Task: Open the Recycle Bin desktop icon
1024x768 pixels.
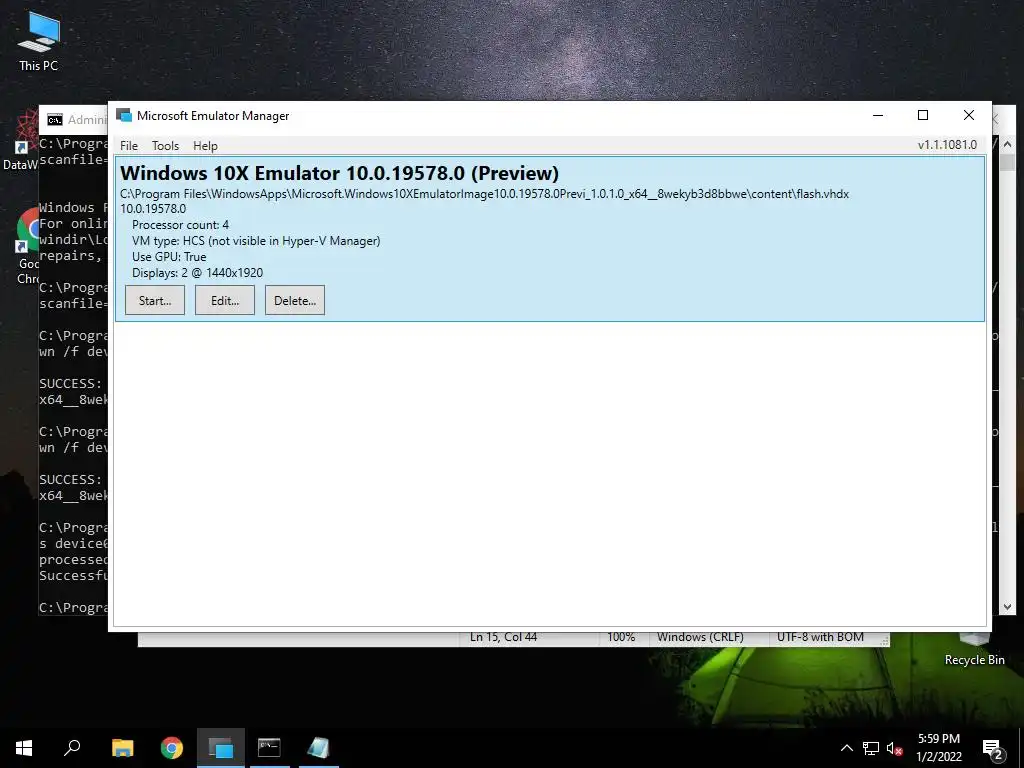Action: pos(974,650)
